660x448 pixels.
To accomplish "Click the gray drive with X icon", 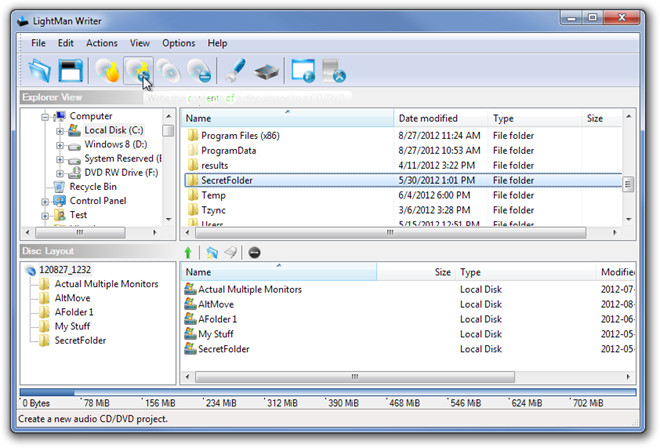I will (x=333, y=71).
